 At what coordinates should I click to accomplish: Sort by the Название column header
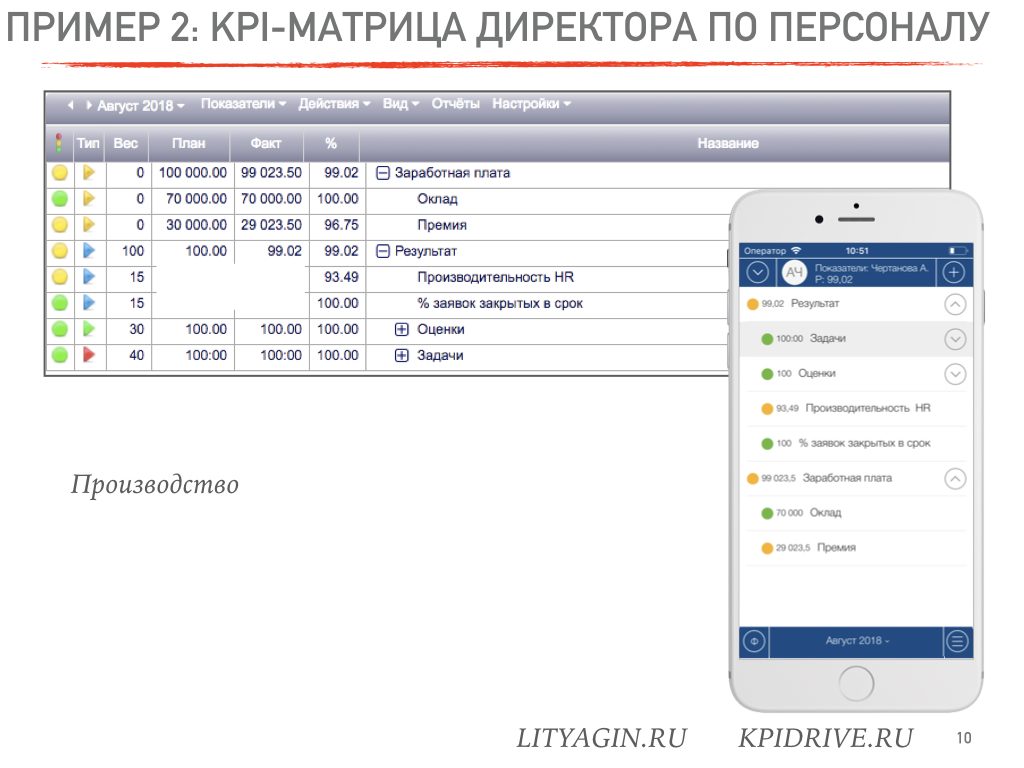pyautogui.click(x=728, y=143)
